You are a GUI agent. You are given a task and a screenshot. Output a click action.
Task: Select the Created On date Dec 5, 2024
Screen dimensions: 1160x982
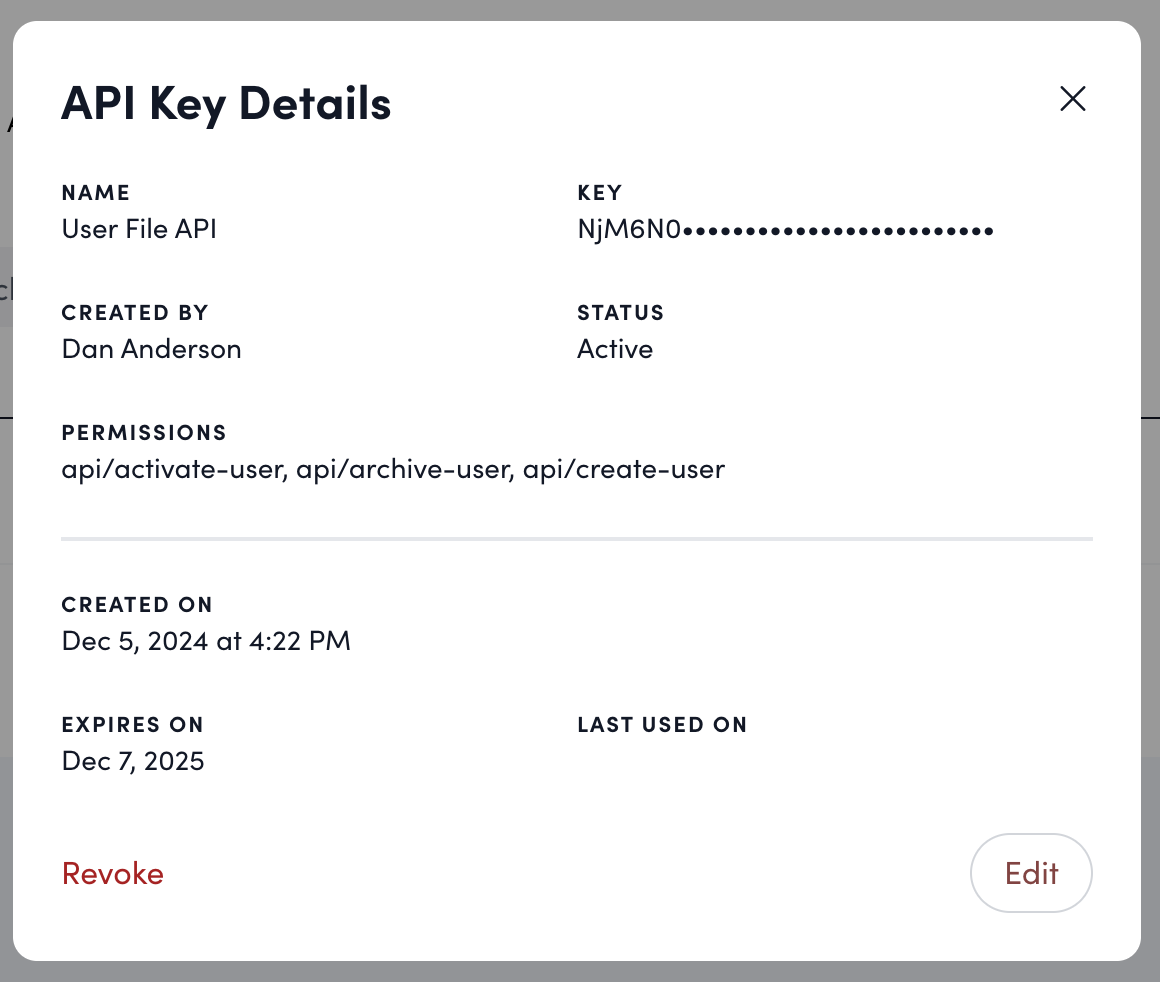tap(205, 641)
